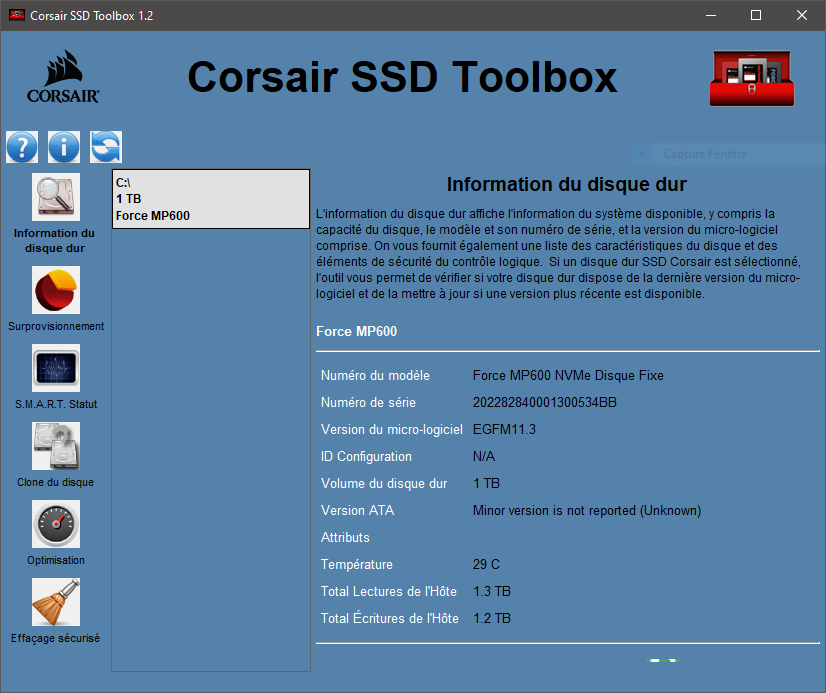The width and height of the screenshot is (826, 693).
Task: Click the Version du micro-logiciel label
Action: [392, 430]
